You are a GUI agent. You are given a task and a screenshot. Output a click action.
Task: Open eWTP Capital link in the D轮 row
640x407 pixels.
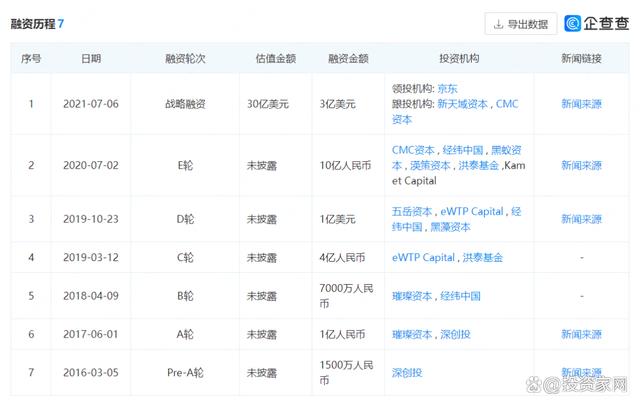(x=472, y=212)
